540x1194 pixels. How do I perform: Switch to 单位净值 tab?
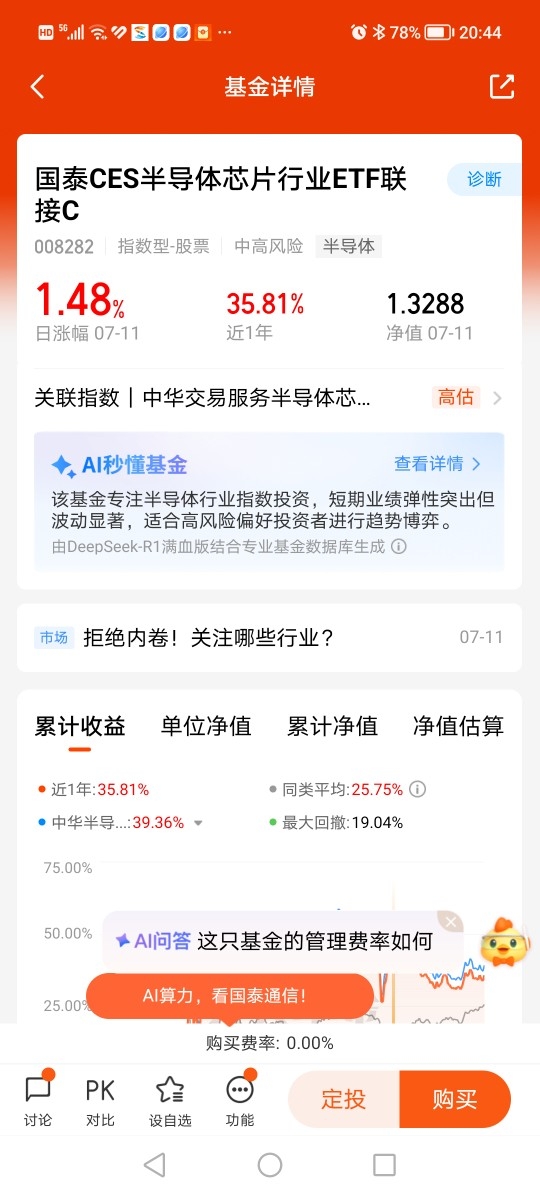coord(206,726)
